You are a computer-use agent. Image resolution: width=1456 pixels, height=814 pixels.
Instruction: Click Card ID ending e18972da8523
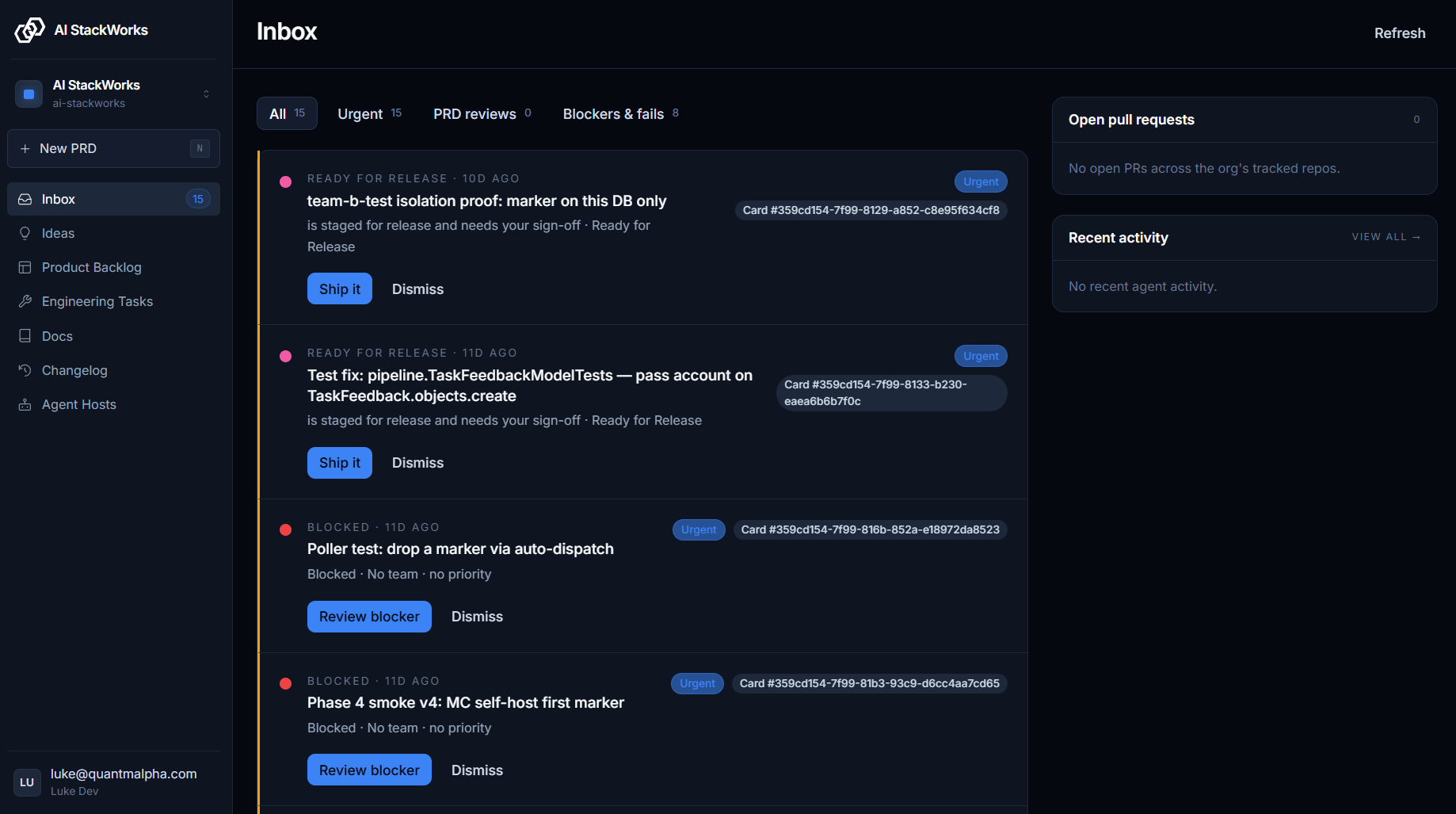click(x=871, y=529)
